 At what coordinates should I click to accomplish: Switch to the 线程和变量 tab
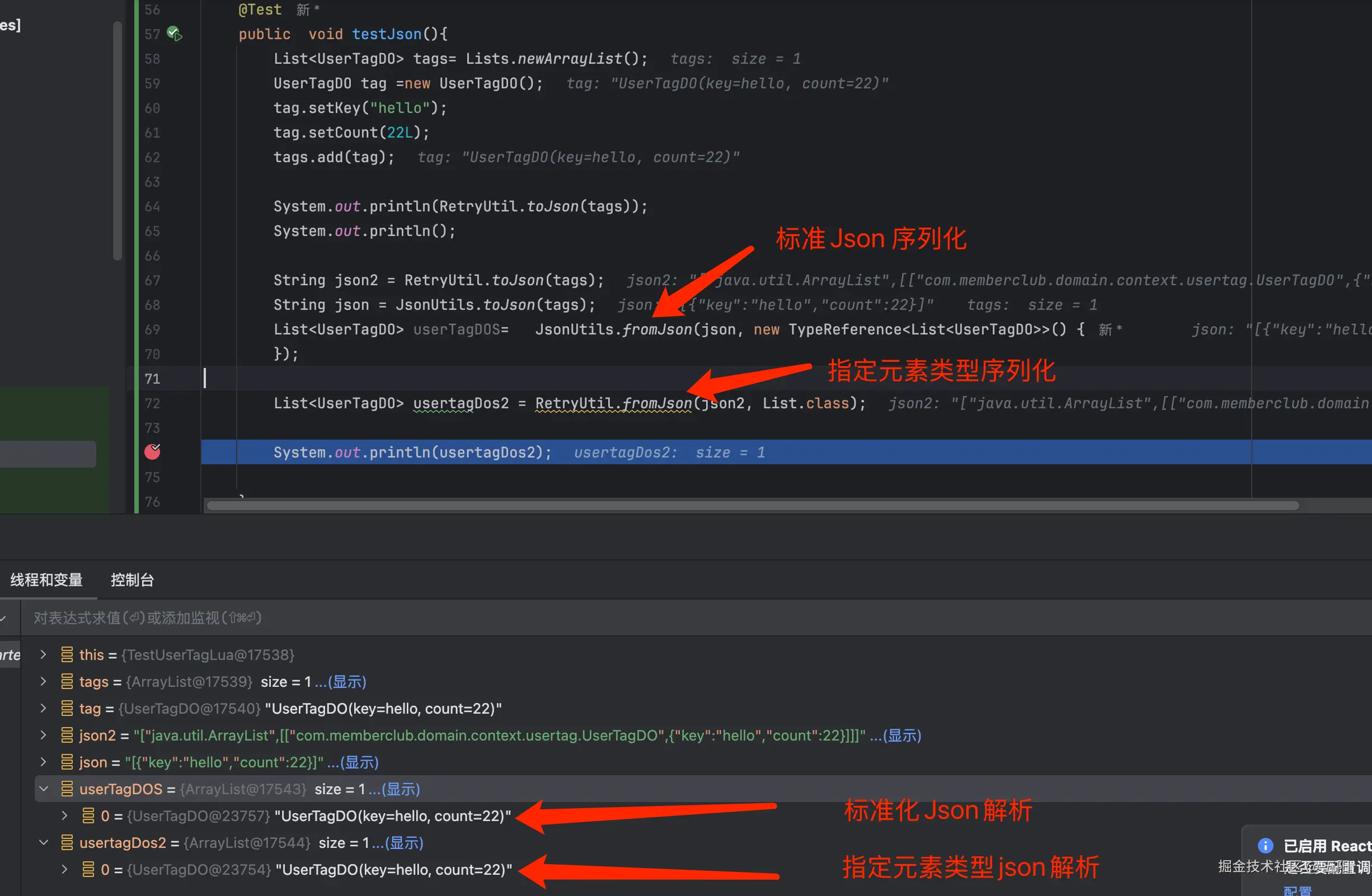pos(46,579)
